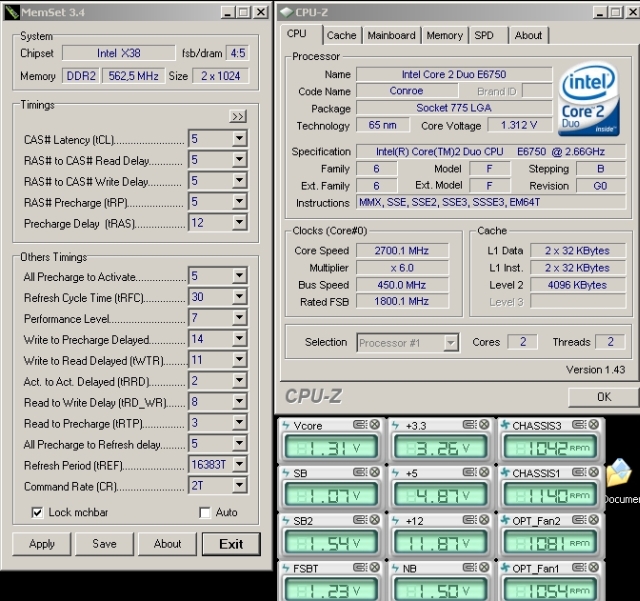Click OK in the CPU-Z window
The image size is (640, 601).
pos(604,397)
